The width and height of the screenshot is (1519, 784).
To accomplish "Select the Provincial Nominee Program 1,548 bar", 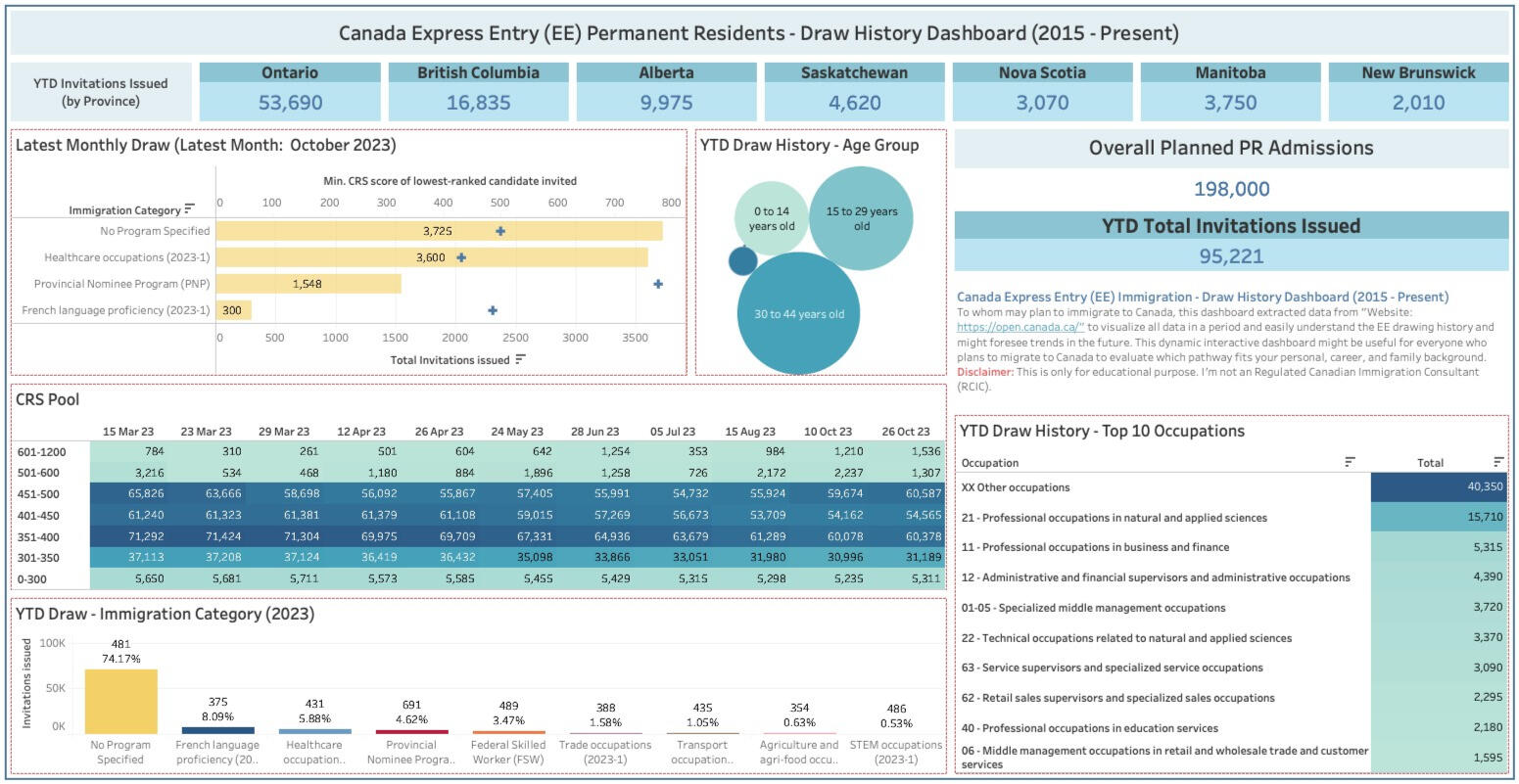I will pyautogui.click(x=309, y=284).
